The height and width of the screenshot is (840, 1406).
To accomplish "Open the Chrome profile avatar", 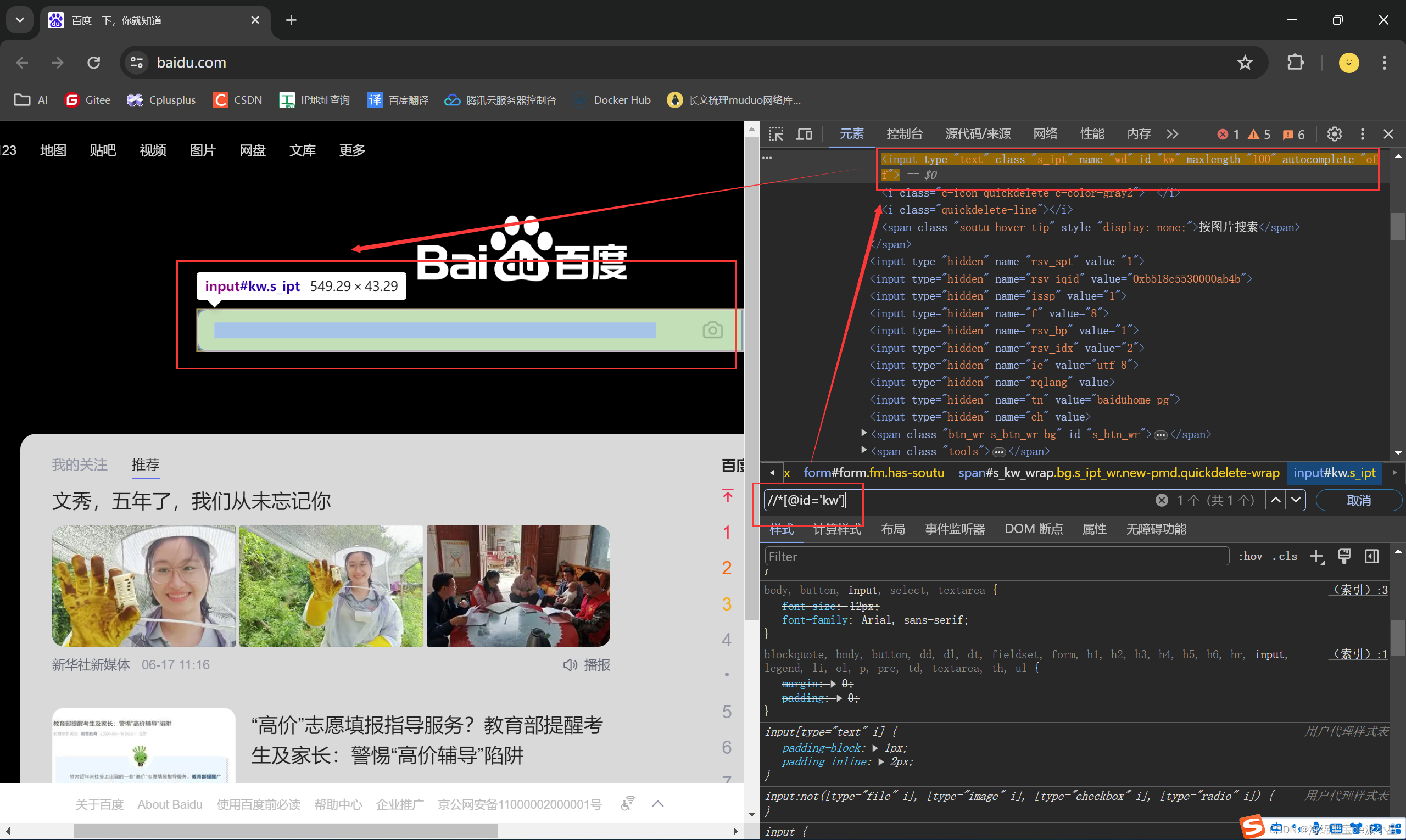I will (1348, 62).
